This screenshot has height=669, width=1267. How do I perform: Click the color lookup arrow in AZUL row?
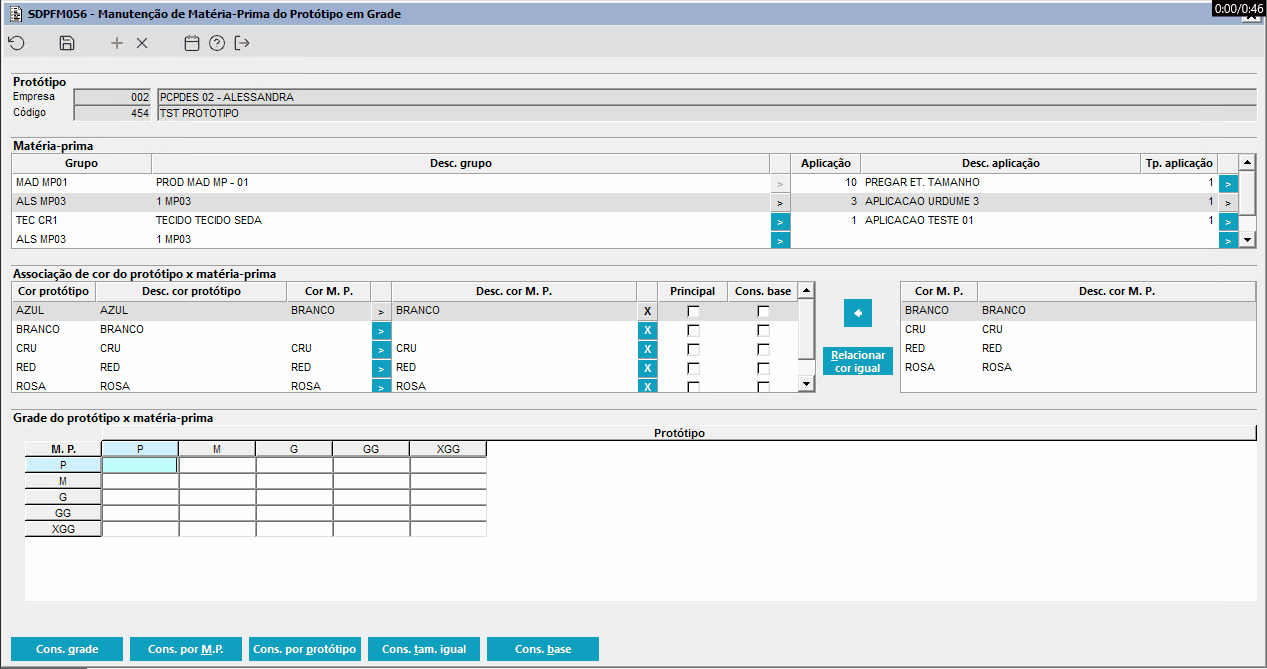pos(381,312)
